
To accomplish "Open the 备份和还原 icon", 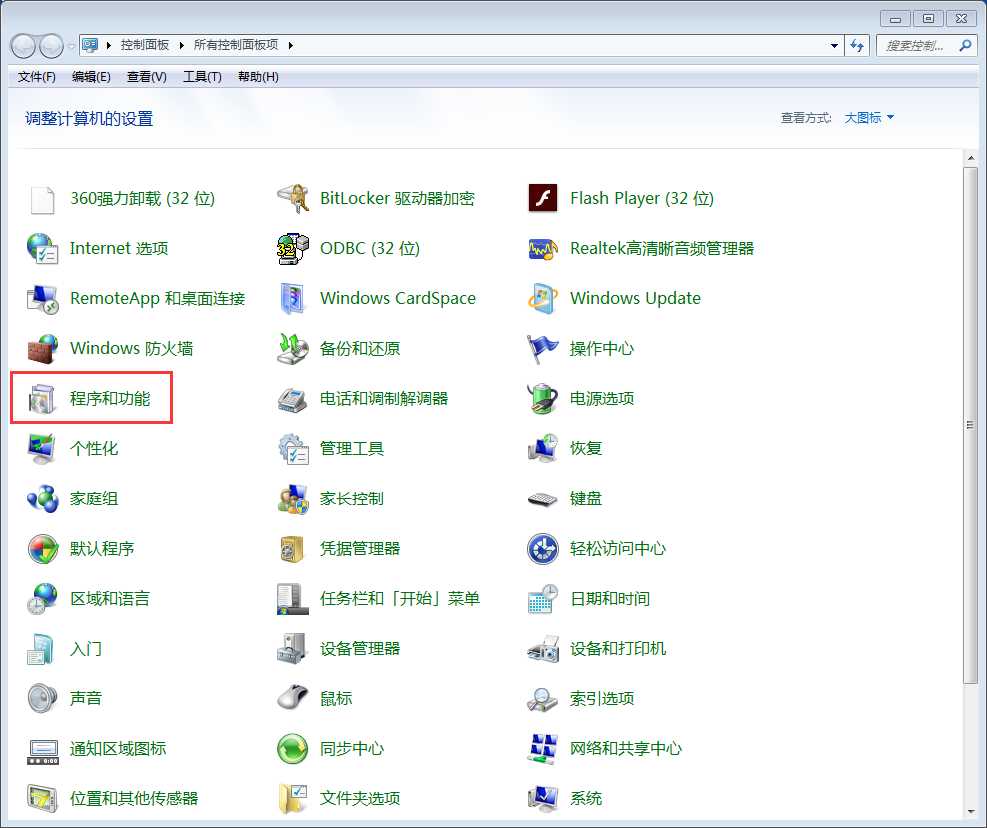I will (x=293, y=349).
